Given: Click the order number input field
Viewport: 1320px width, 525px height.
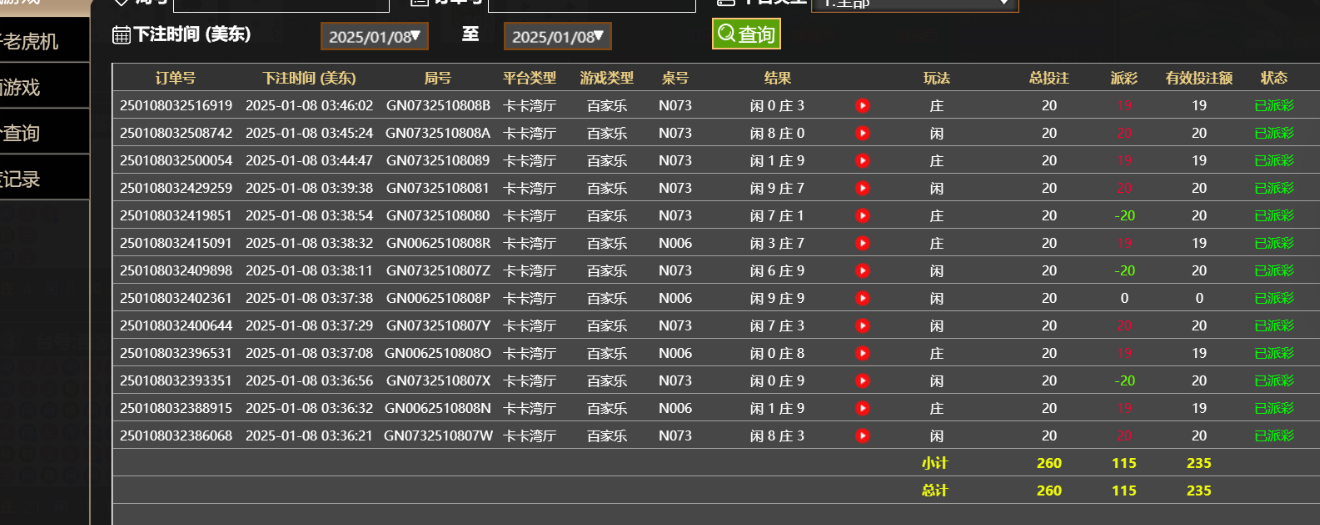Looking at the screenshot, I should pyautogui.click(x=590, y=5).
